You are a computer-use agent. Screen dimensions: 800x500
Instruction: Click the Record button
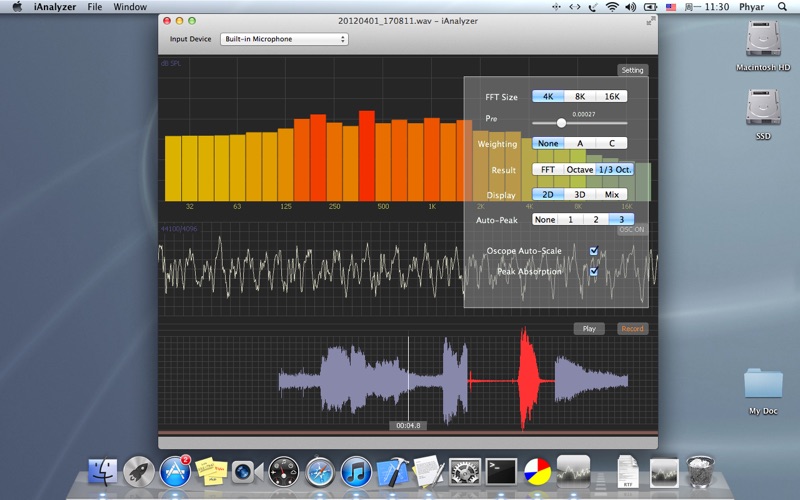click(632, 329)
